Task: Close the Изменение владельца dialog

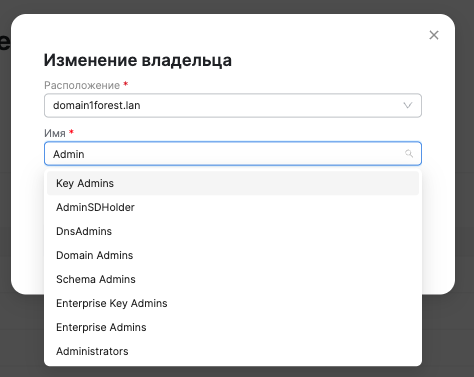Action: [x=434, y=35]
